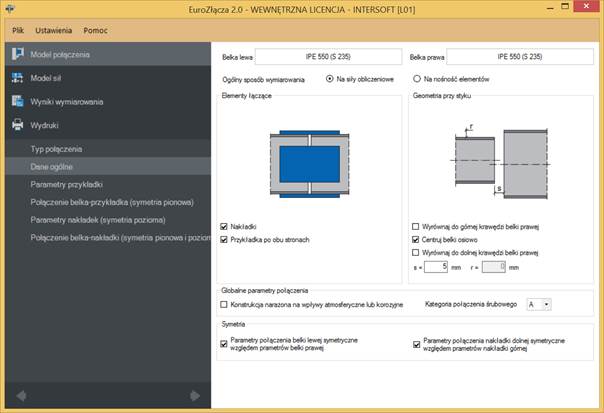Click the s = gap input field
This screenshot has width=604, height=413.
coord(436,267)
